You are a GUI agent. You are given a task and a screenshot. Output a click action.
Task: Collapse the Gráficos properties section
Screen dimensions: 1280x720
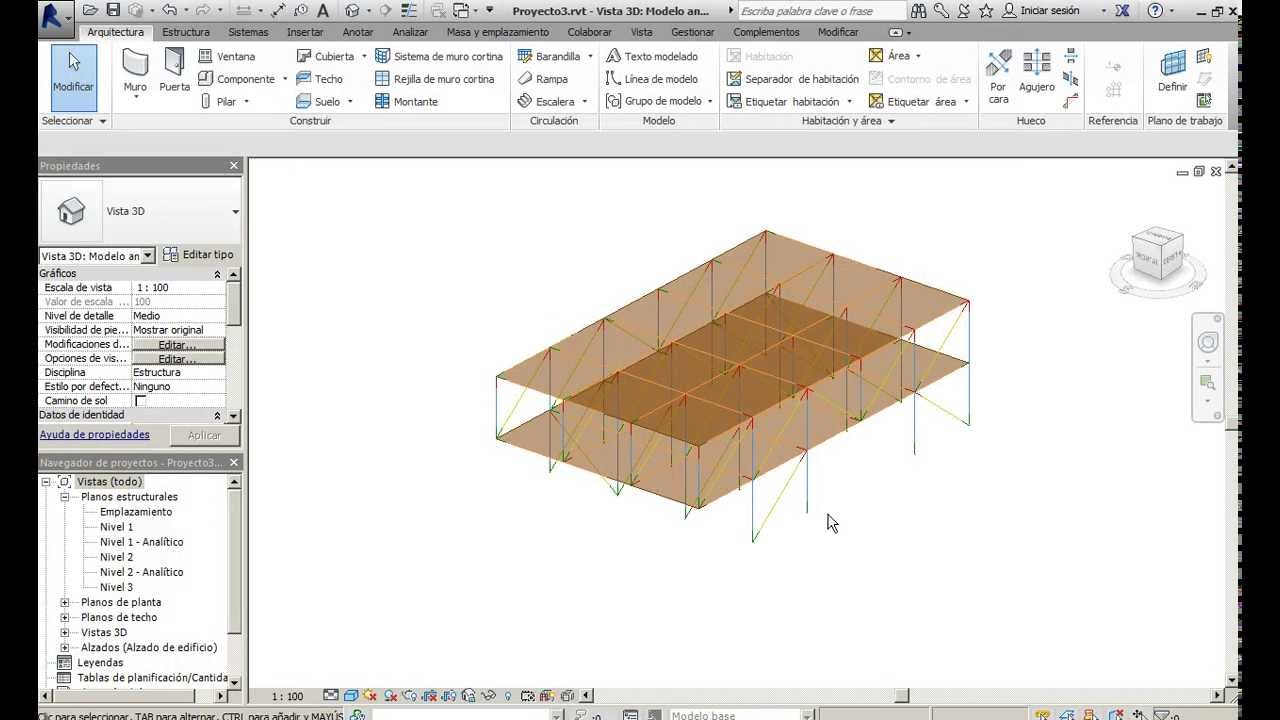[x=217, y=274]
